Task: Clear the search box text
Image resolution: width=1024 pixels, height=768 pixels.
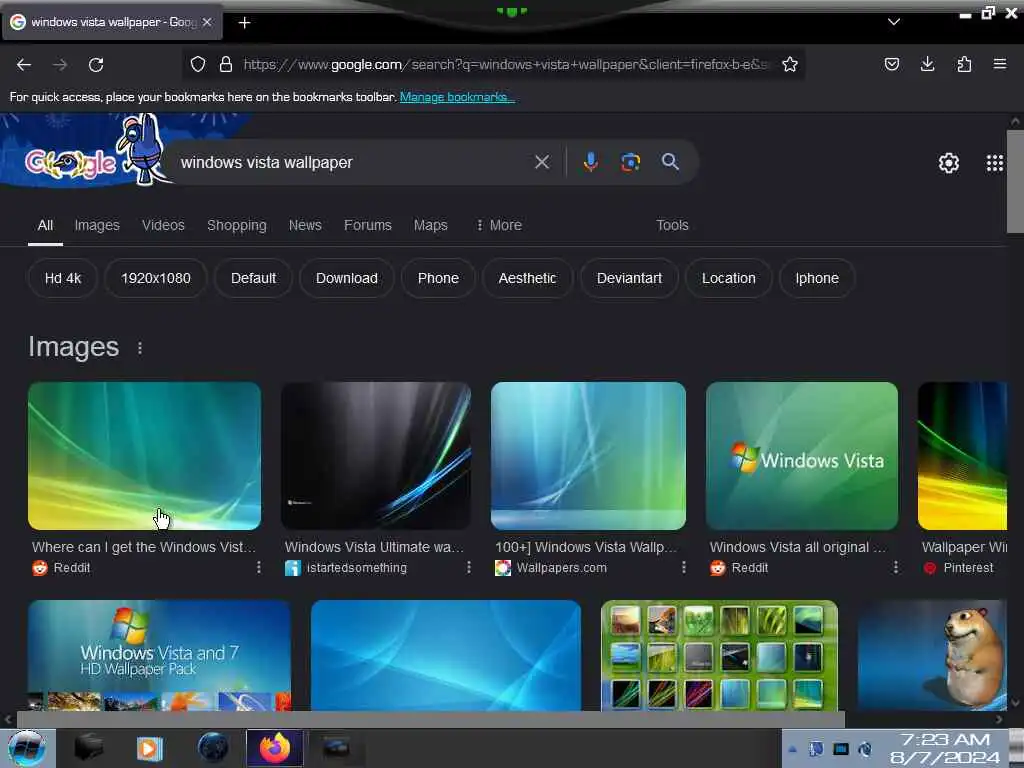Action: (x=542, y=162)
